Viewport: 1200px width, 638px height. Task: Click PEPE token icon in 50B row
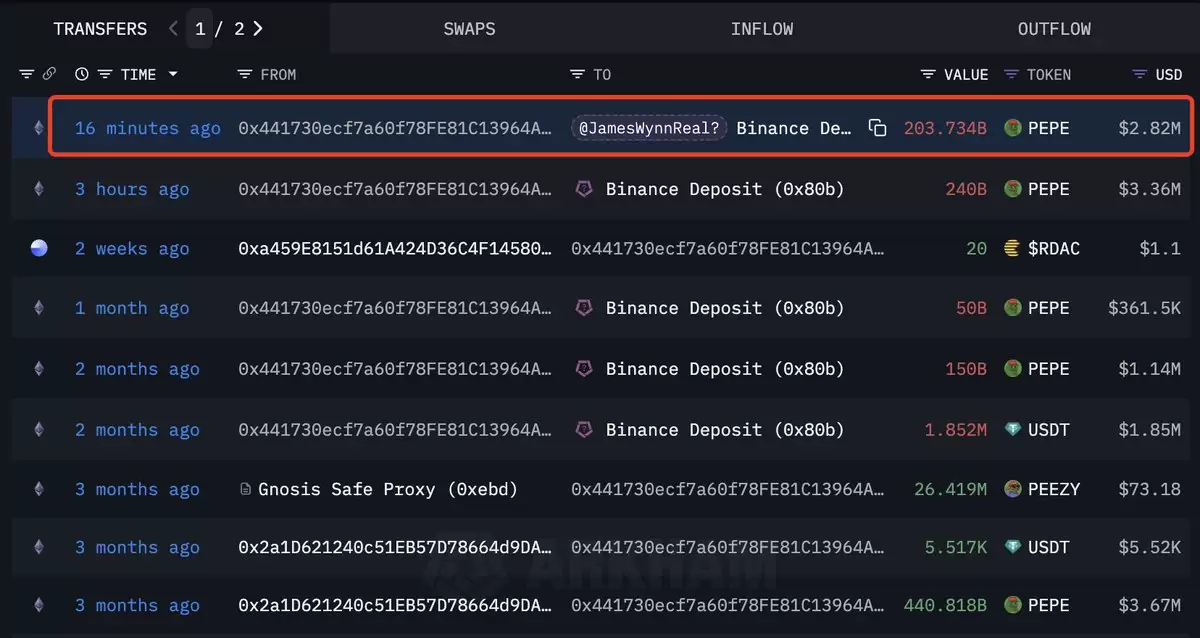[x=1012, y=308]
